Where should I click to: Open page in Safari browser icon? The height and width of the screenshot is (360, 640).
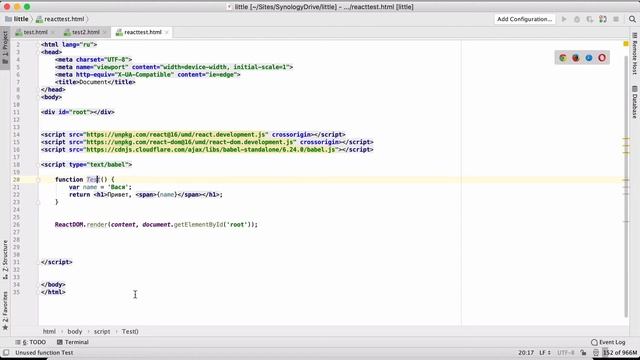tap(589, 58)
